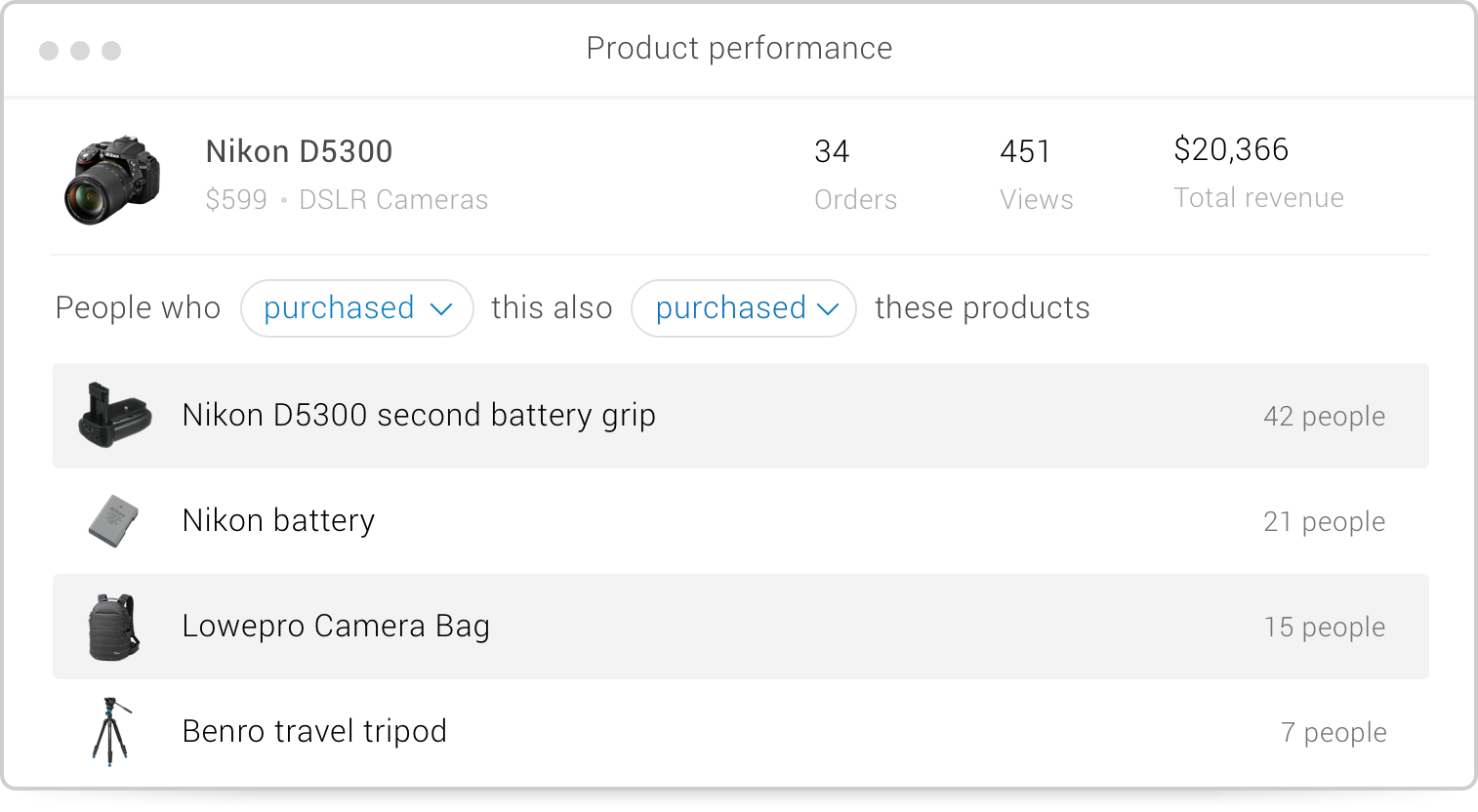Open the Lowepro Camera Bag item
The height and width of the screenshot is (812, 1478).
click(x=741, y=627)
